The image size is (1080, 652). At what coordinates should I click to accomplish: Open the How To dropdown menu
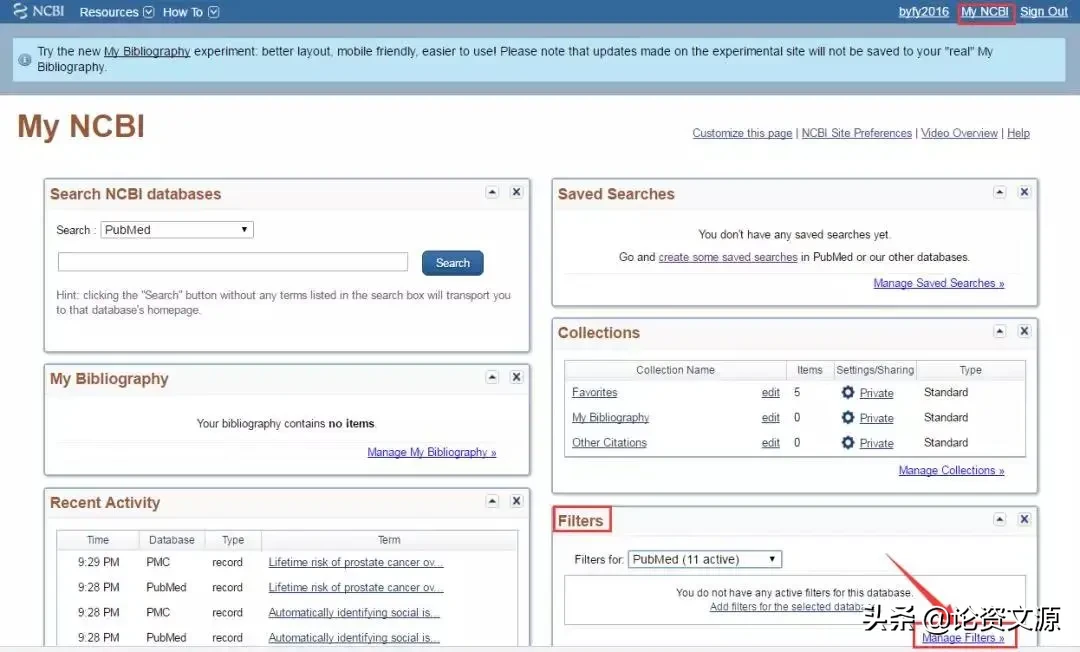click(x=191, y=12)
